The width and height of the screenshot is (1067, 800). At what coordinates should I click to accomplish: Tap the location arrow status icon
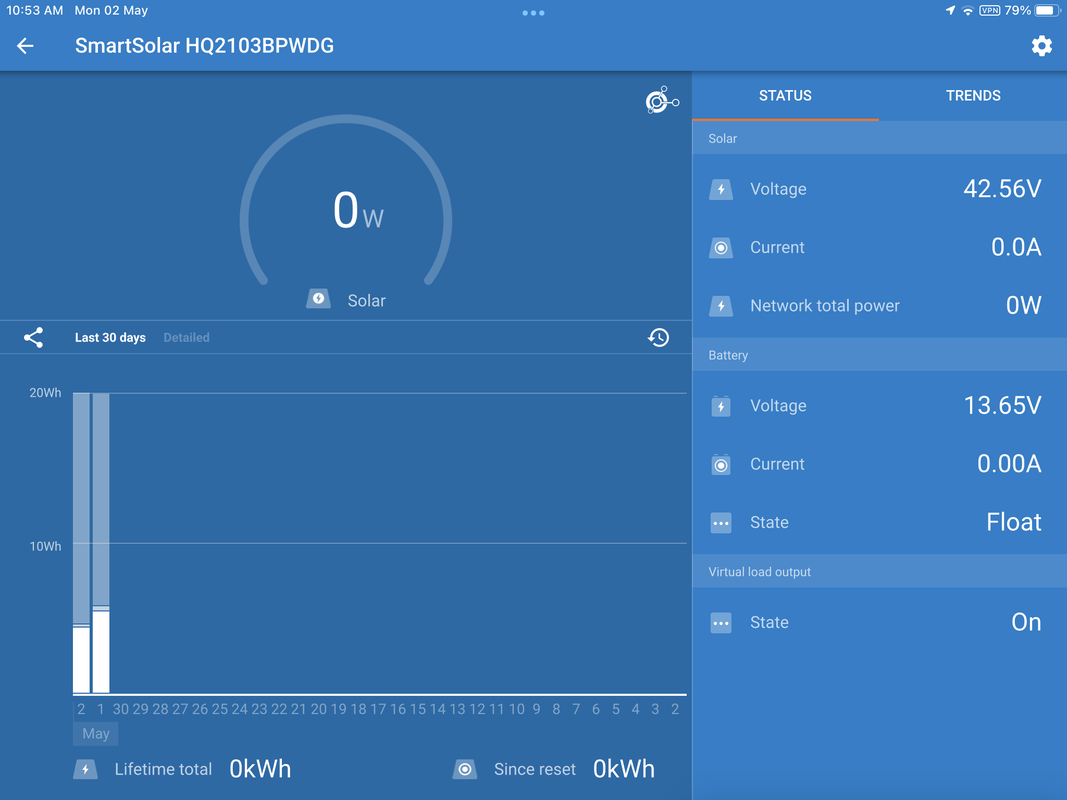(x=950, y=10)
